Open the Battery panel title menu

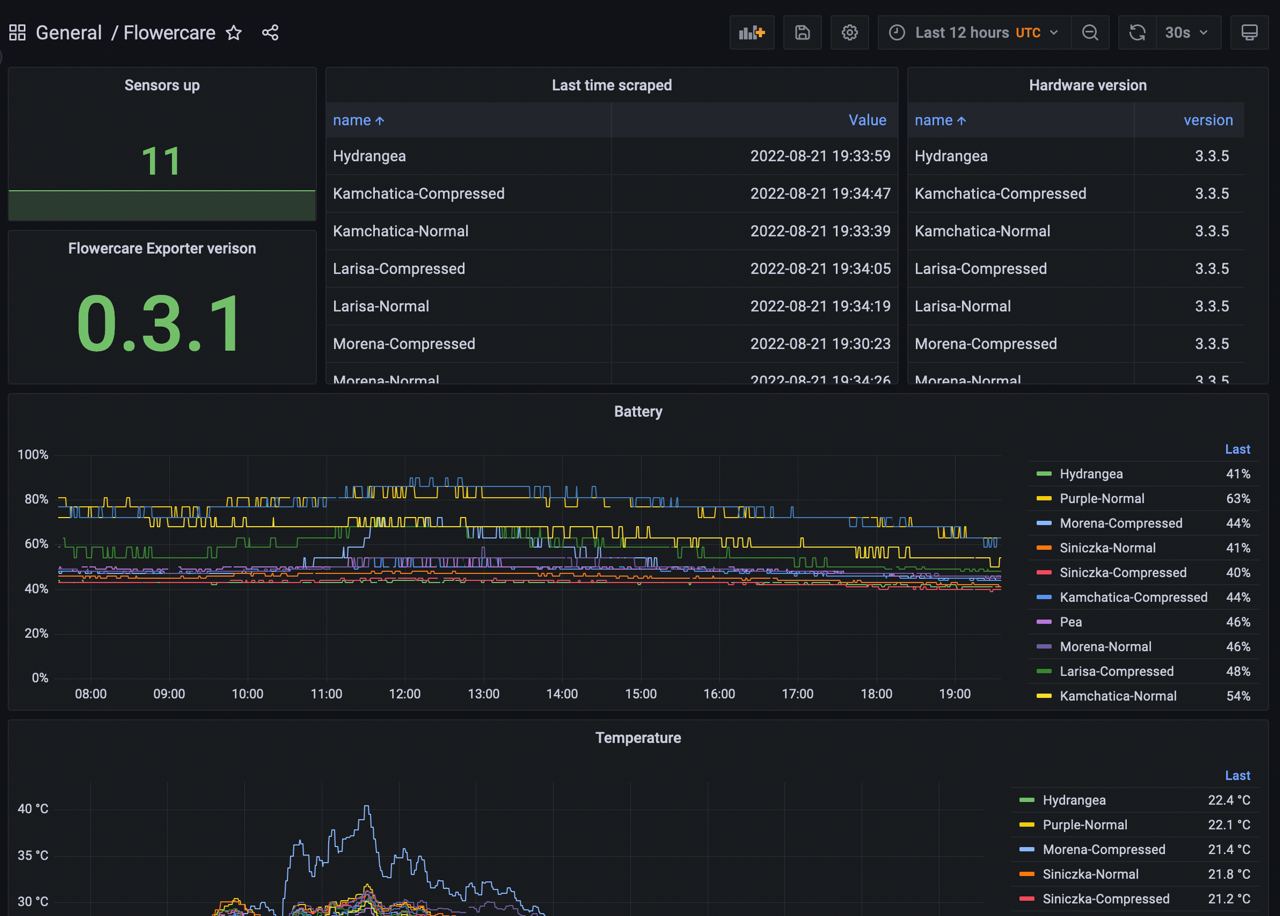(x=638, y=412)
